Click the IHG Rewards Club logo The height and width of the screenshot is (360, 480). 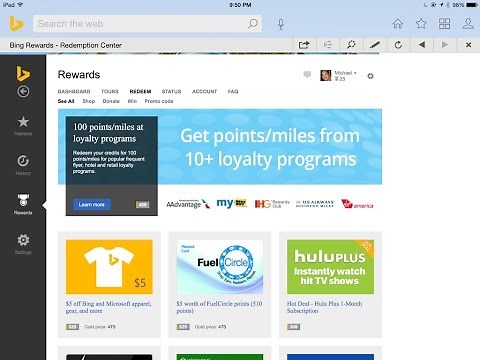[x=272, y=204]
